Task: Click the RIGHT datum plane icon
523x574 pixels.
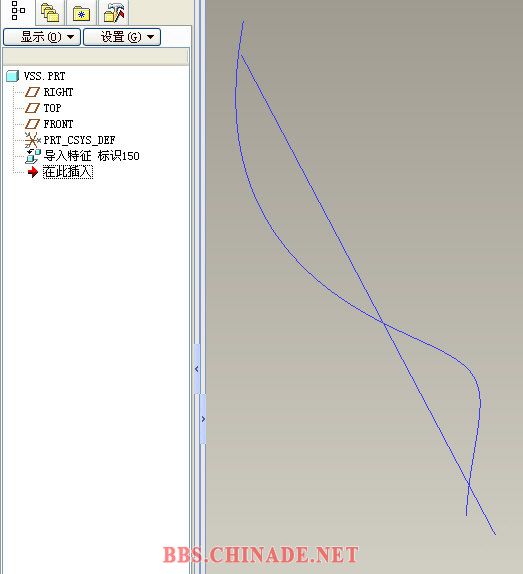Action: coord(32,92)
